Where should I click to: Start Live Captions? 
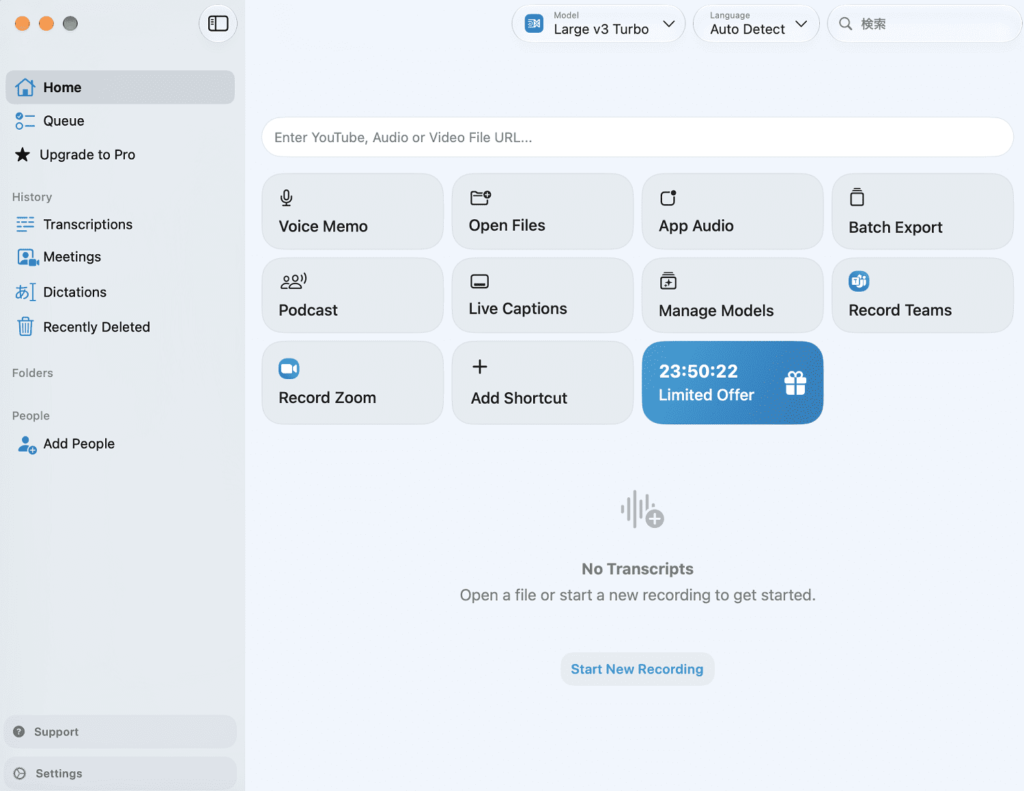(x=543, y=295)
